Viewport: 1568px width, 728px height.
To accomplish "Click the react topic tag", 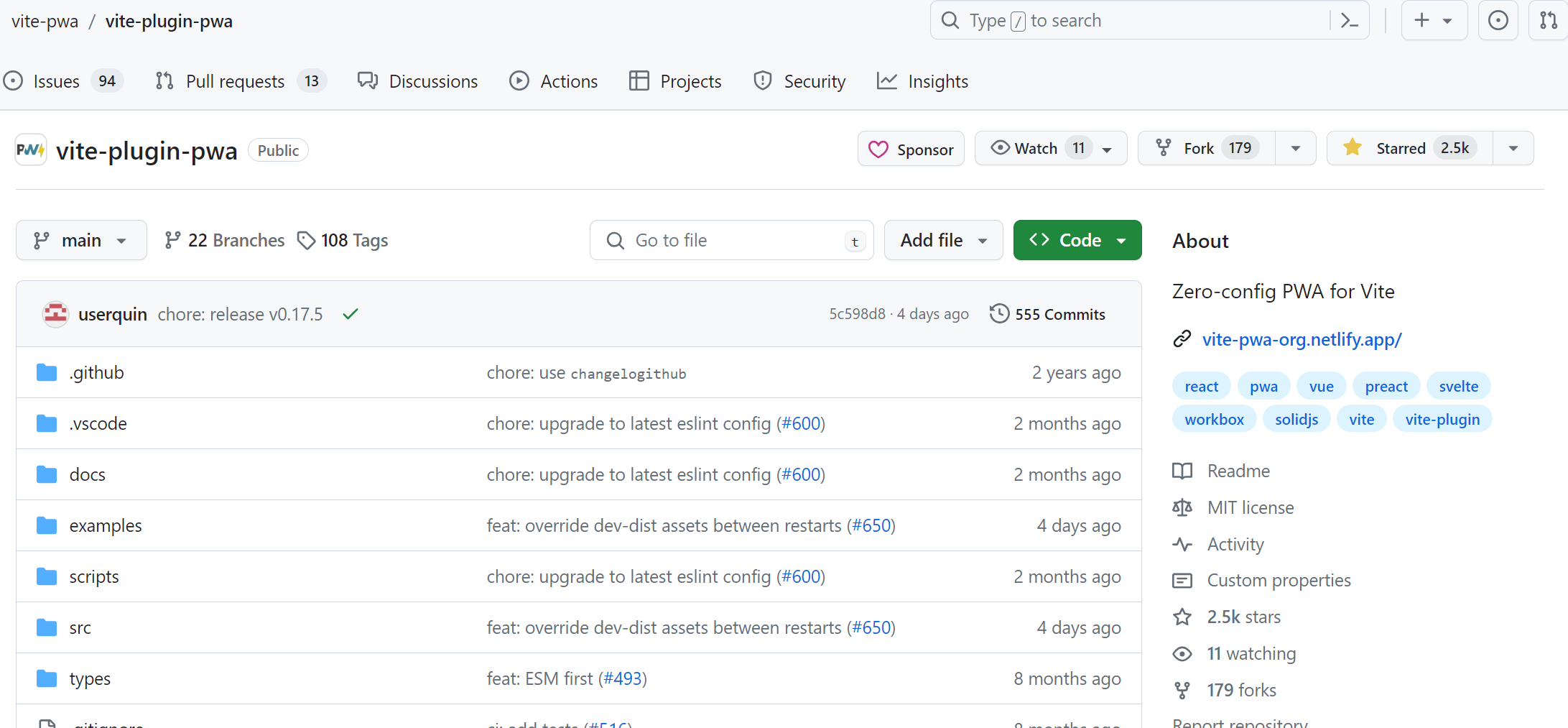I will [1202, 386].
